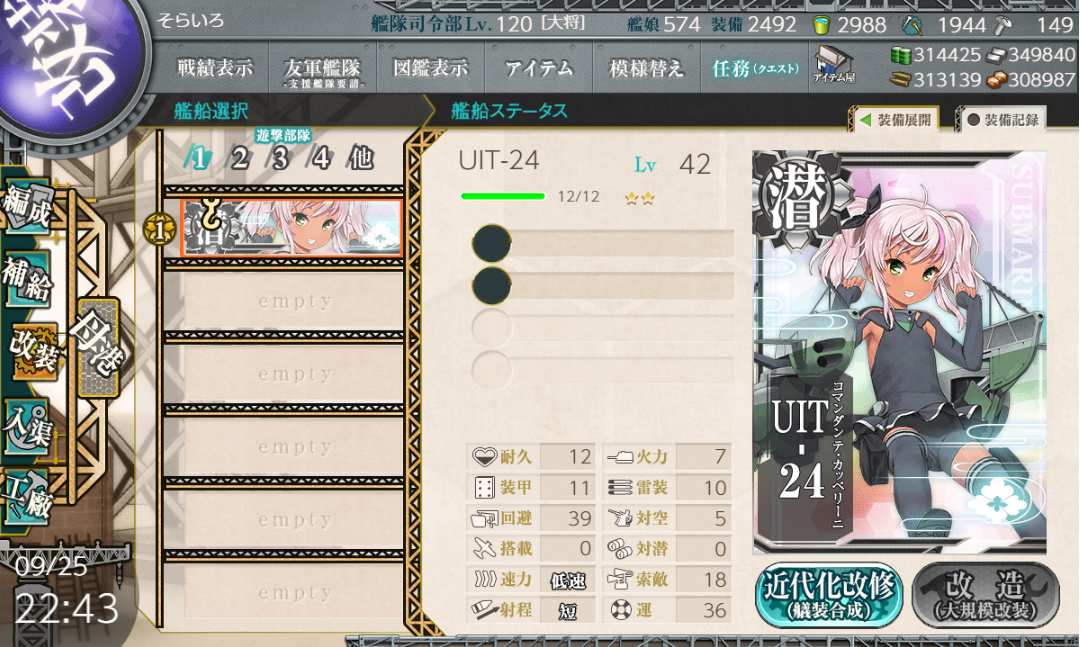Click the 近代化改修 modernization button
The width and height of the screenshot is (1081, 647).
point(829,595)
